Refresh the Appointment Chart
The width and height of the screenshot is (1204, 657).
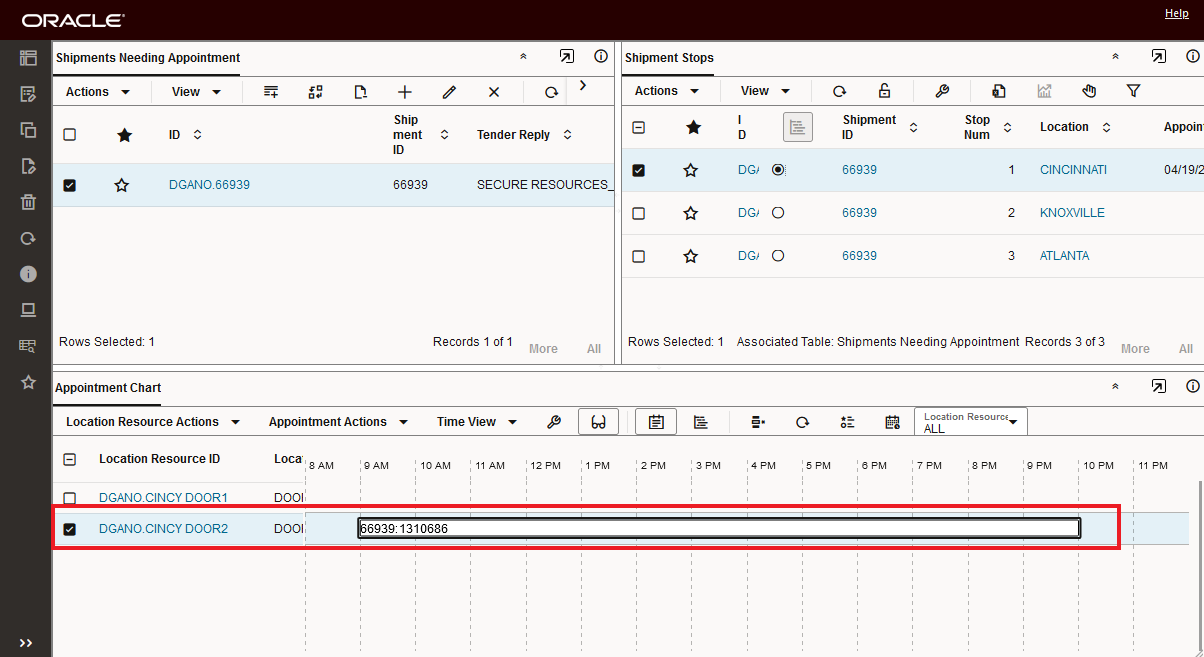(802, 422)
